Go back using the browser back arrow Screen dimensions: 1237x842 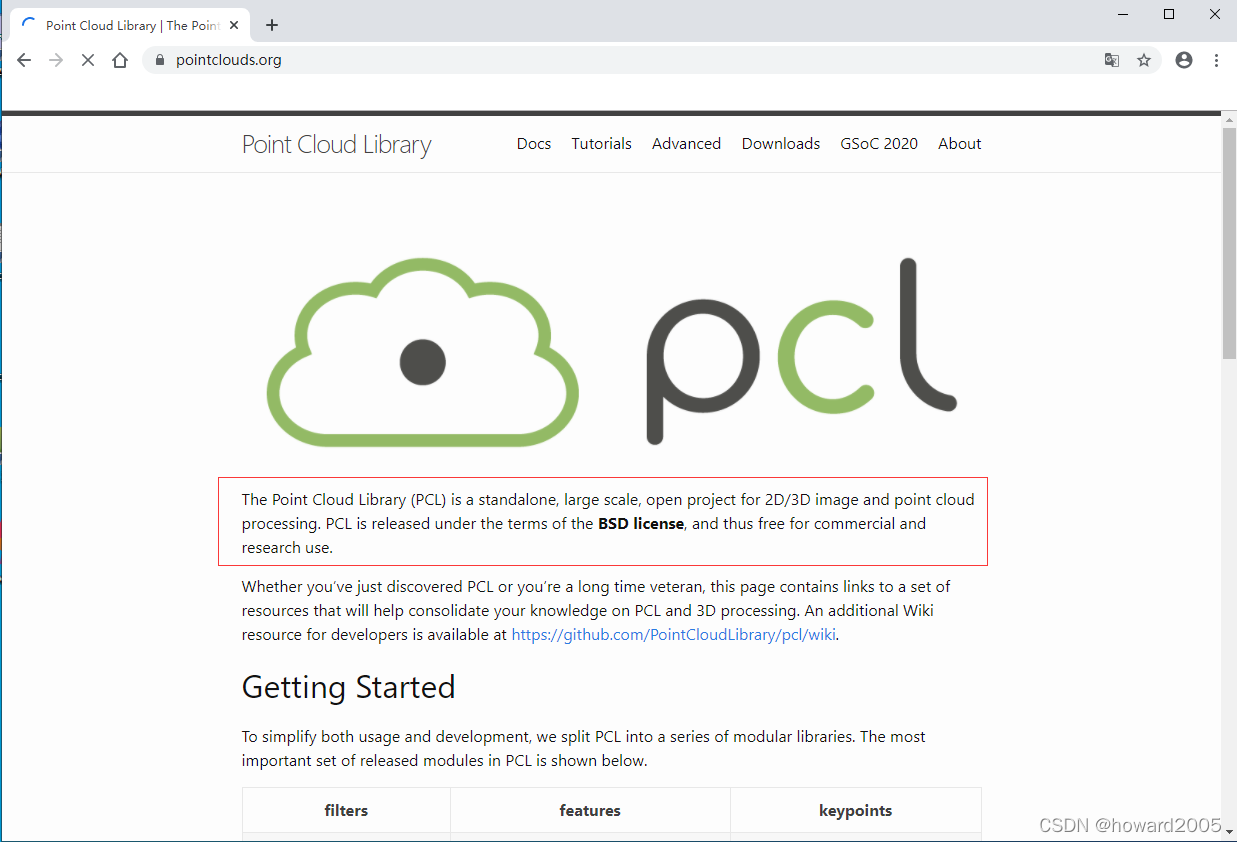point(24,60)
